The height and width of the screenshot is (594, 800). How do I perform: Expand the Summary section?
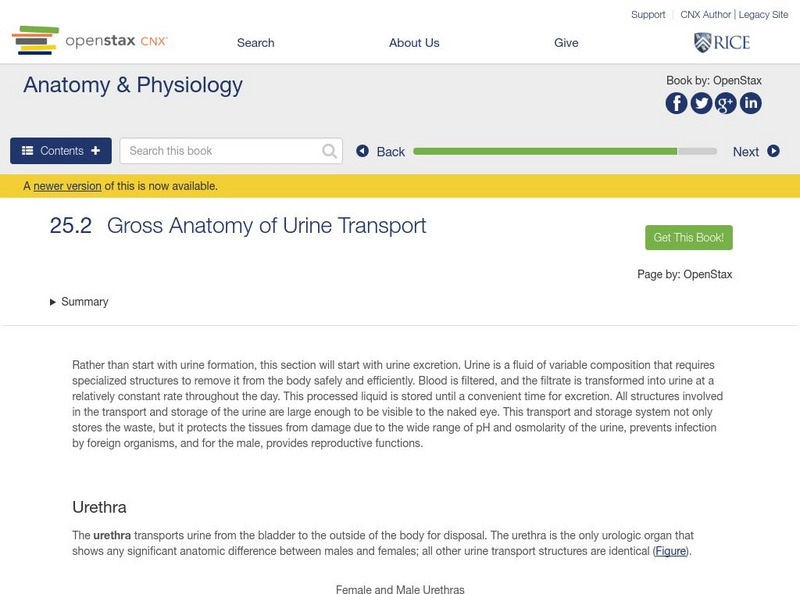click(79, 302)
